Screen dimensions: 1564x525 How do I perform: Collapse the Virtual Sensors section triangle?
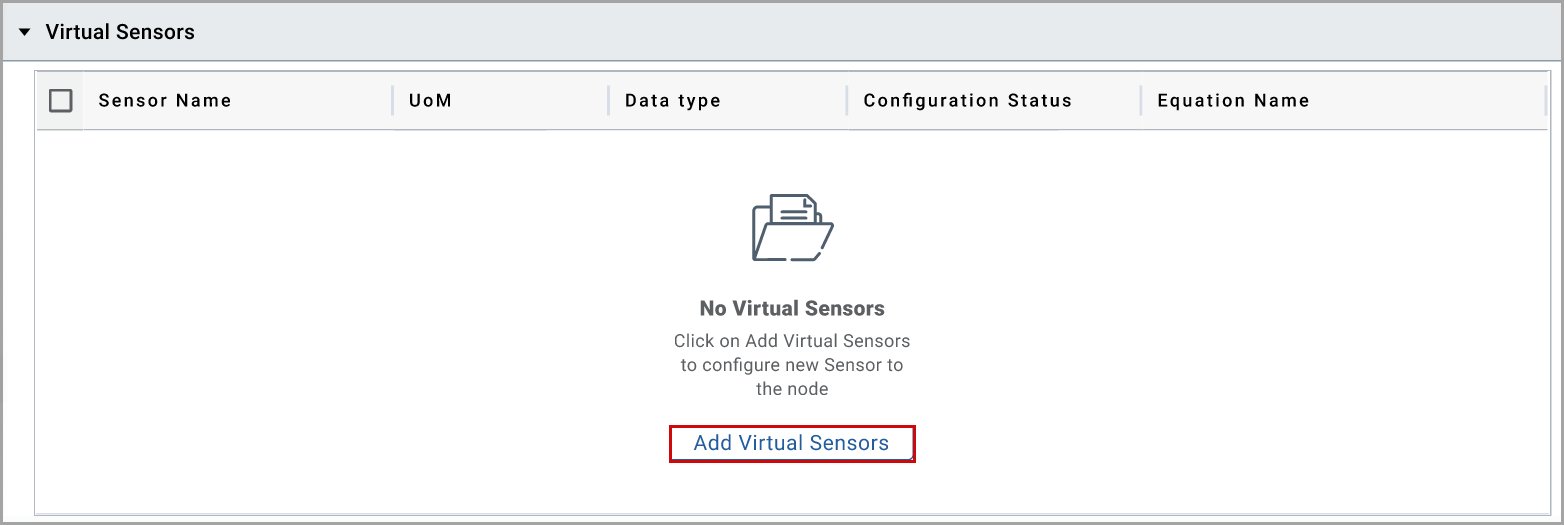pyautogui.click(x=25, y=32)
